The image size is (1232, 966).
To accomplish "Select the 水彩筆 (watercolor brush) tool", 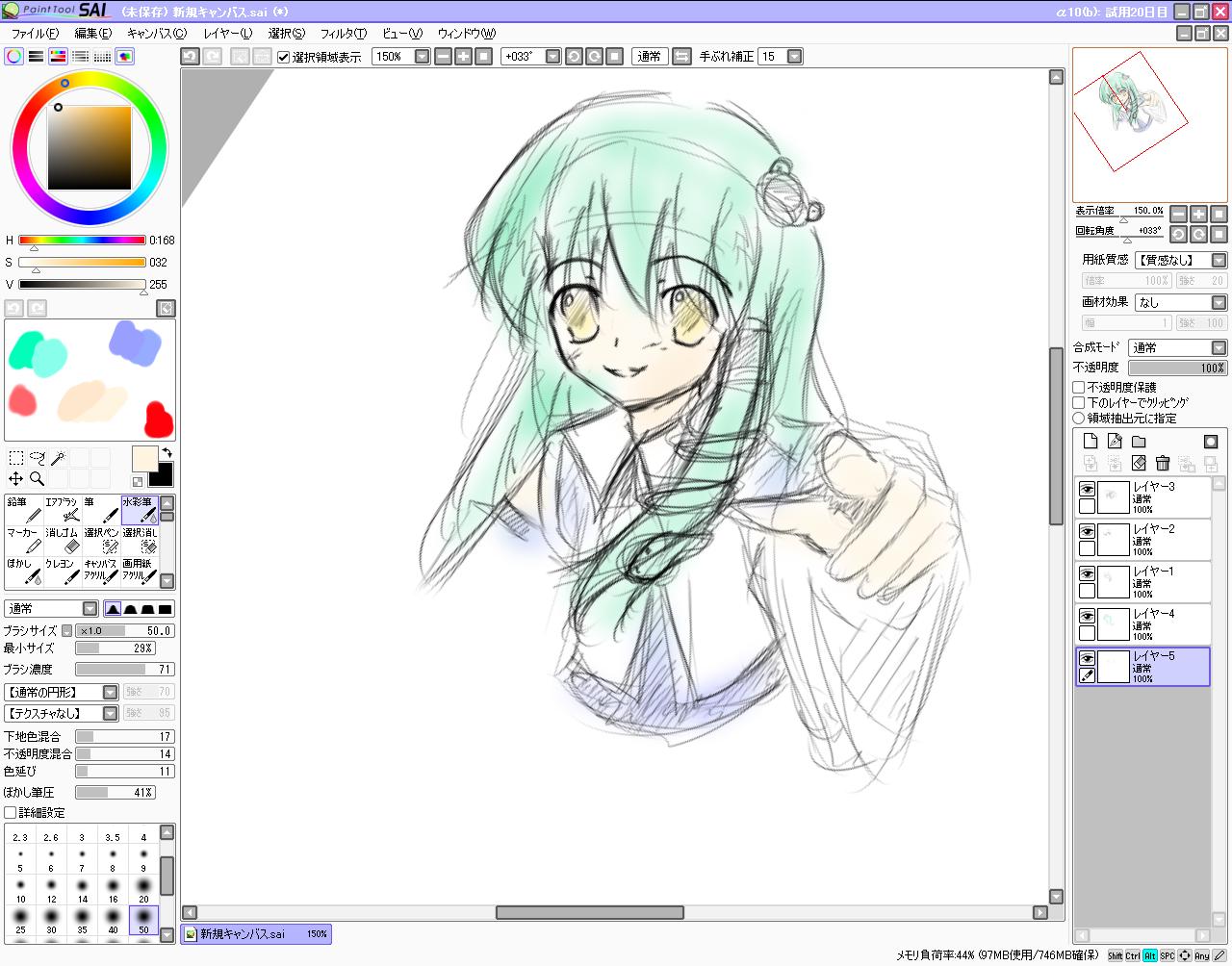I will click(x=140, y=510).
